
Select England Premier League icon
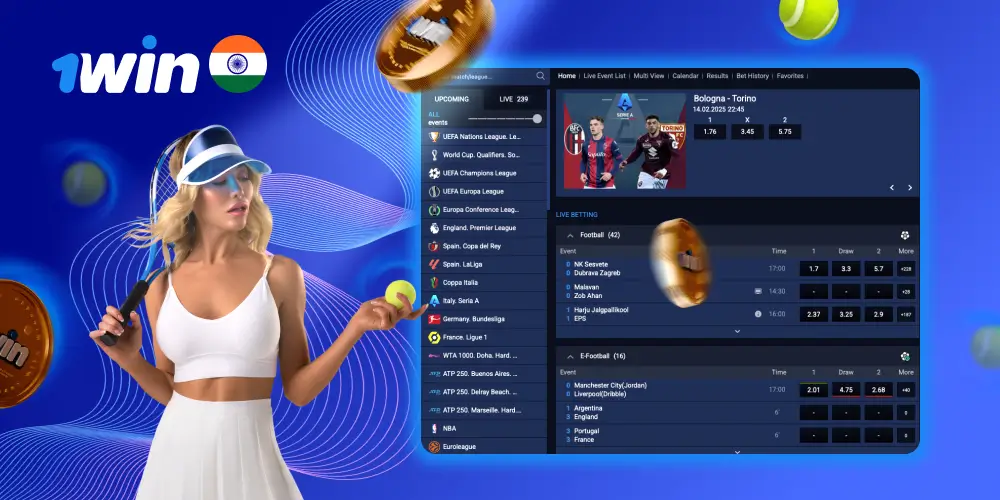434,228
